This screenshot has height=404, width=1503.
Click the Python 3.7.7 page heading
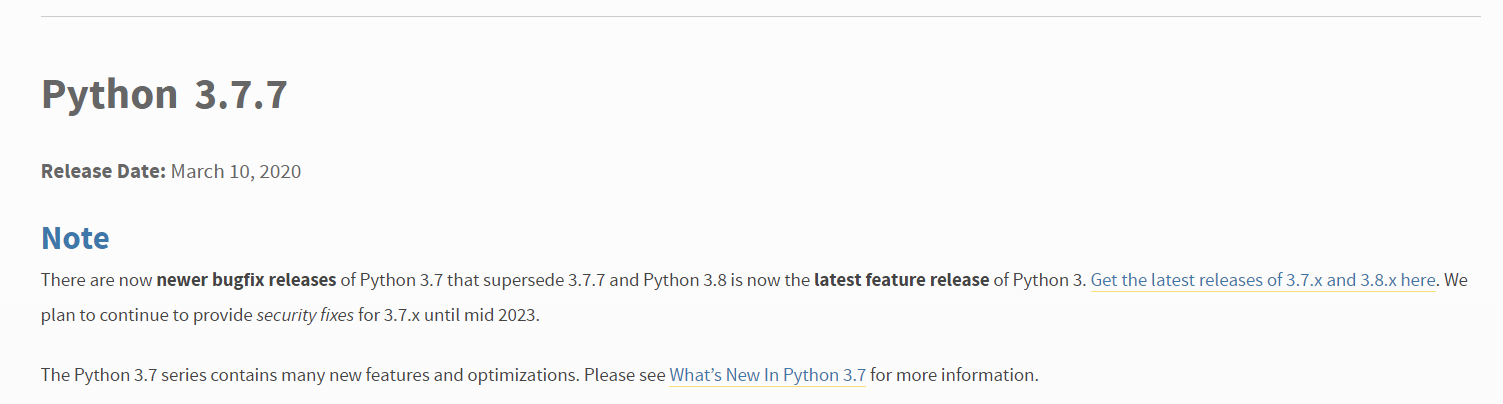(164, 95)
